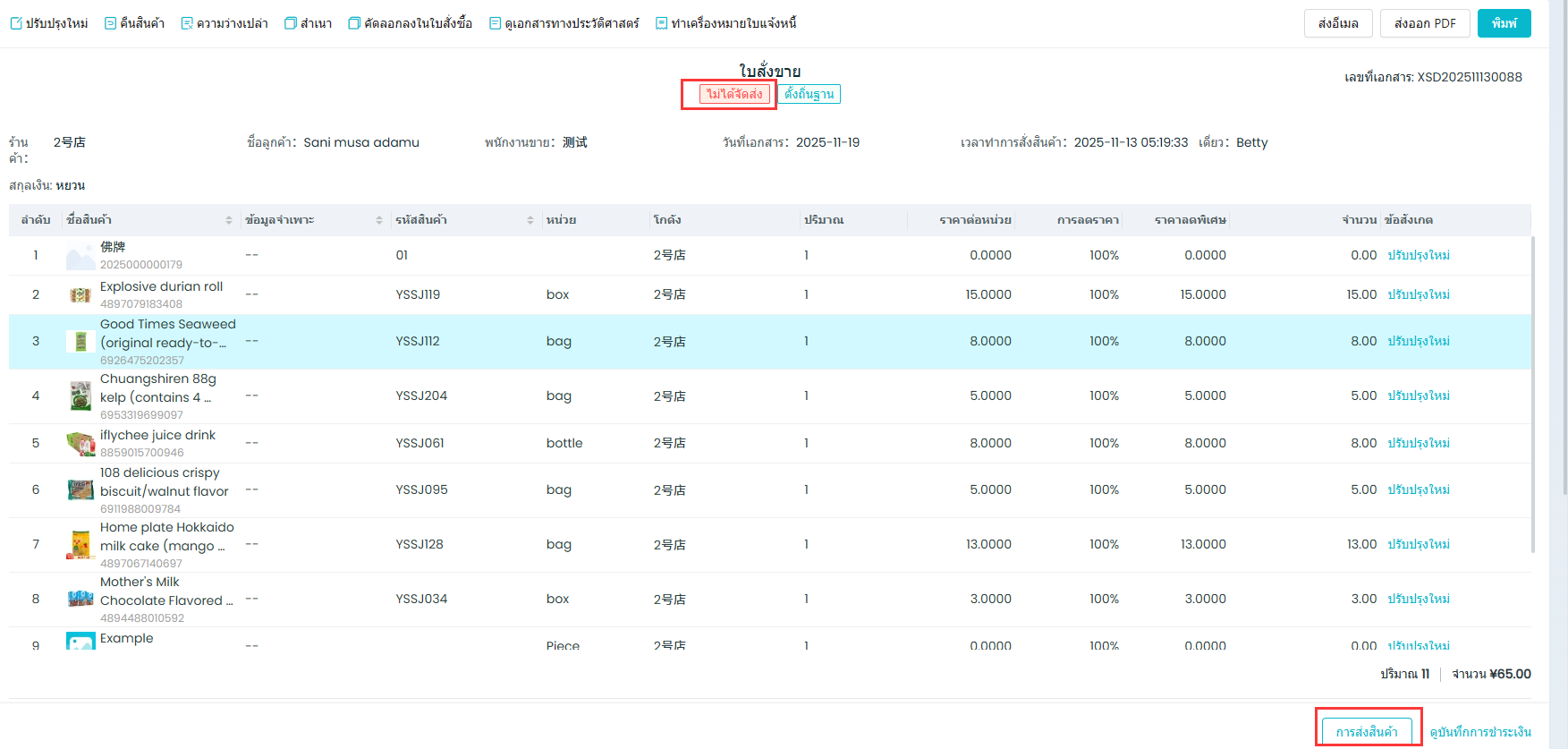Click the ความว่างเปล่า void document icon
This screenshot has height=749, width=1568.
click(x=187, y=23)
